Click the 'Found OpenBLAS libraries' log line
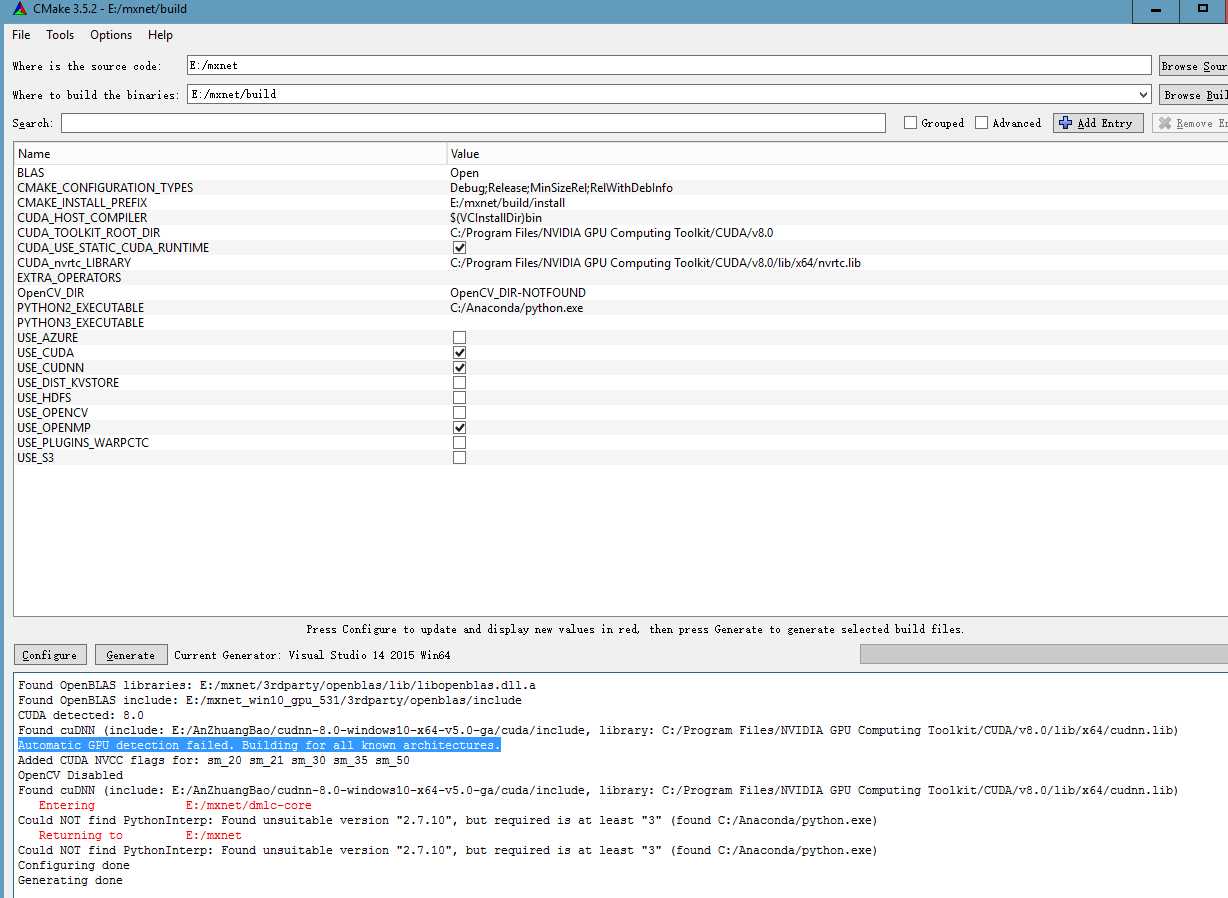Screen dimensions: 1228x898 (277, 686)
